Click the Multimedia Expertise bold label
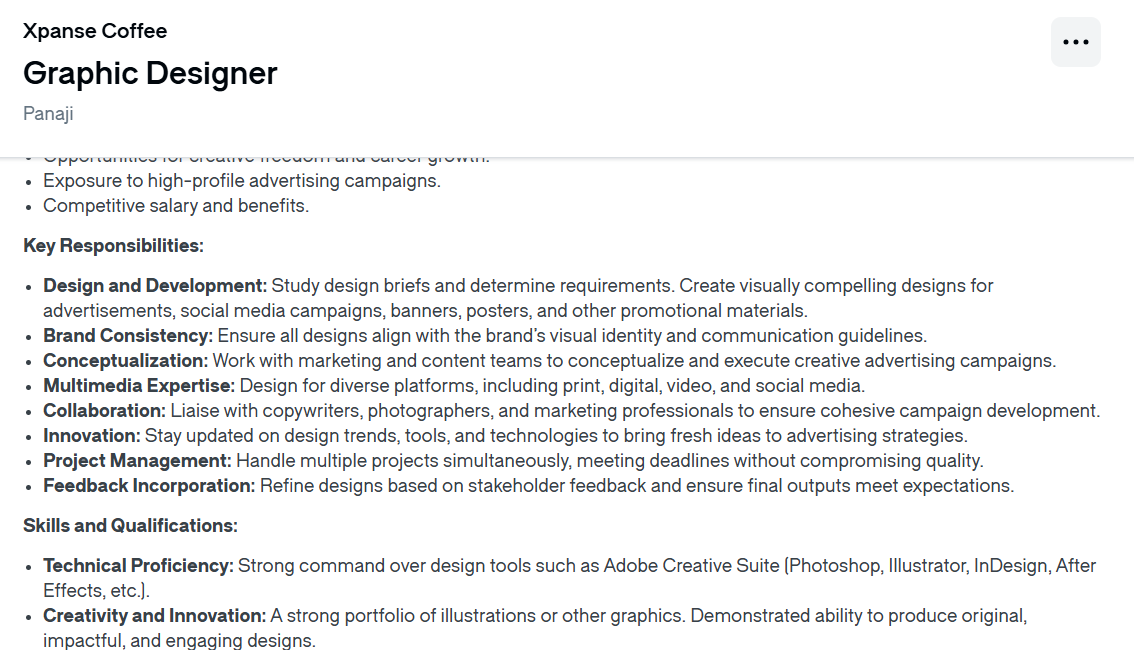1134x650 pixels. coord(139,386)
